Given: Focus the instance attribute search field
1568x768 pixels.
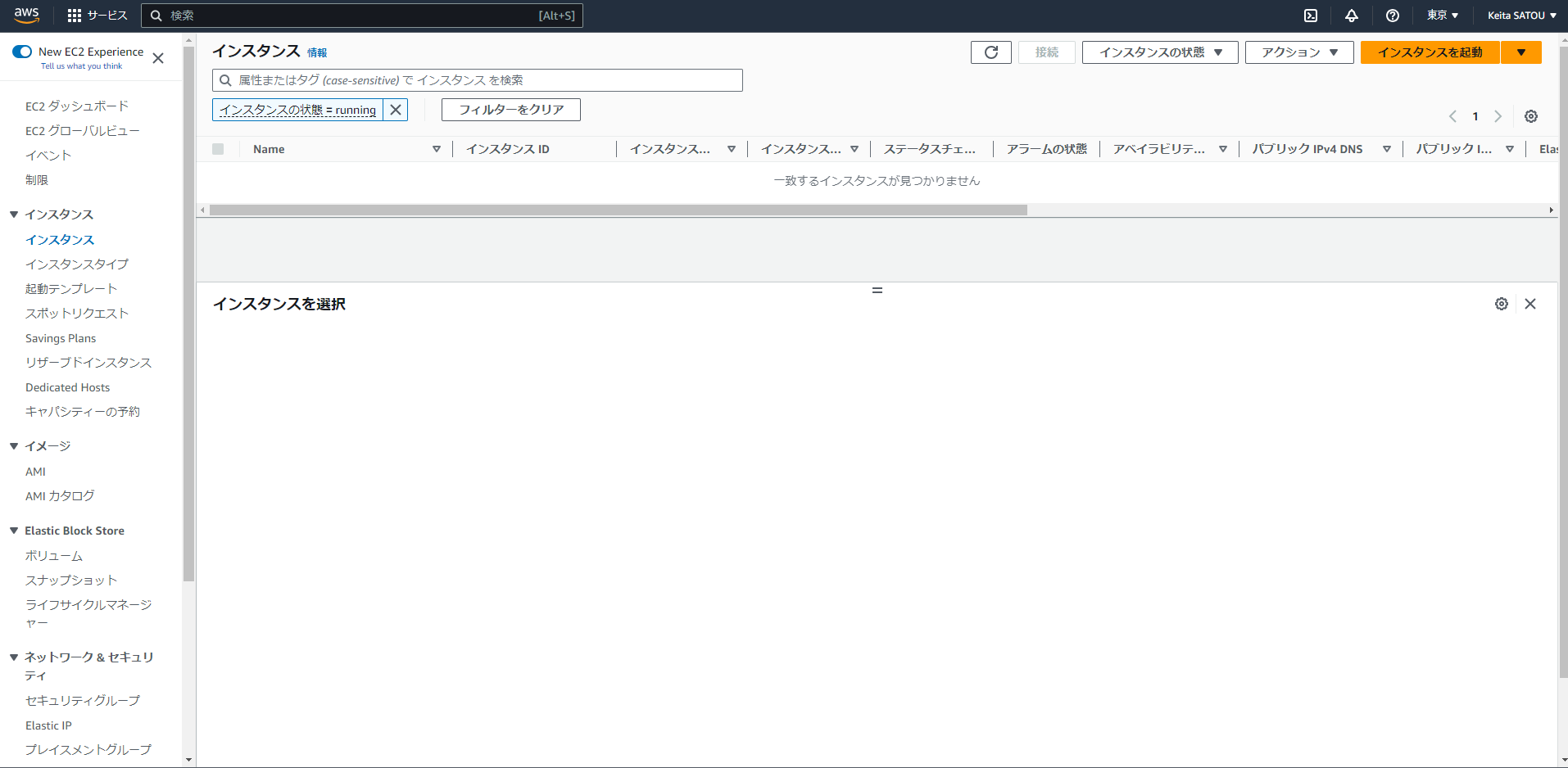Looking at the screenshot, I should click(x=478, y=80).
